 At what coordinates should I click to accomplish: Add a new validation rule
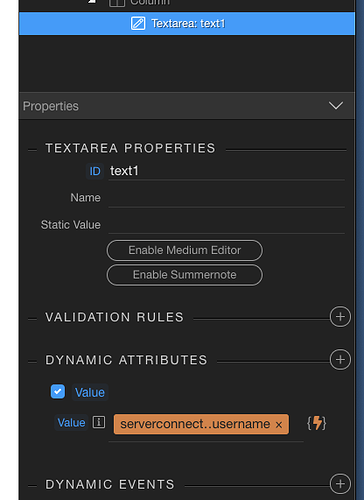click(x=340, y=316)
